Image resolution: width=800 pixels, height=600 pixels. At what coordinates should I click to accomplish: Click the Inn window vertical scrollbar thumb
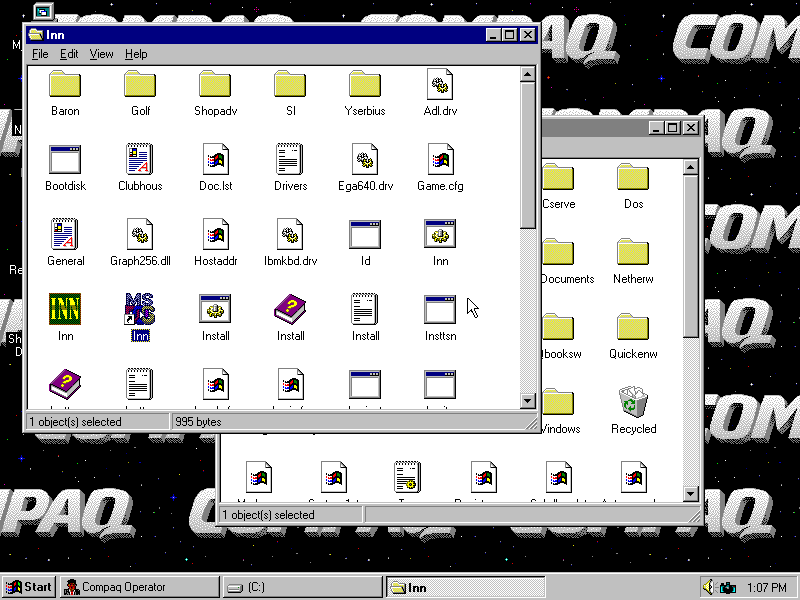click(528, 155)
